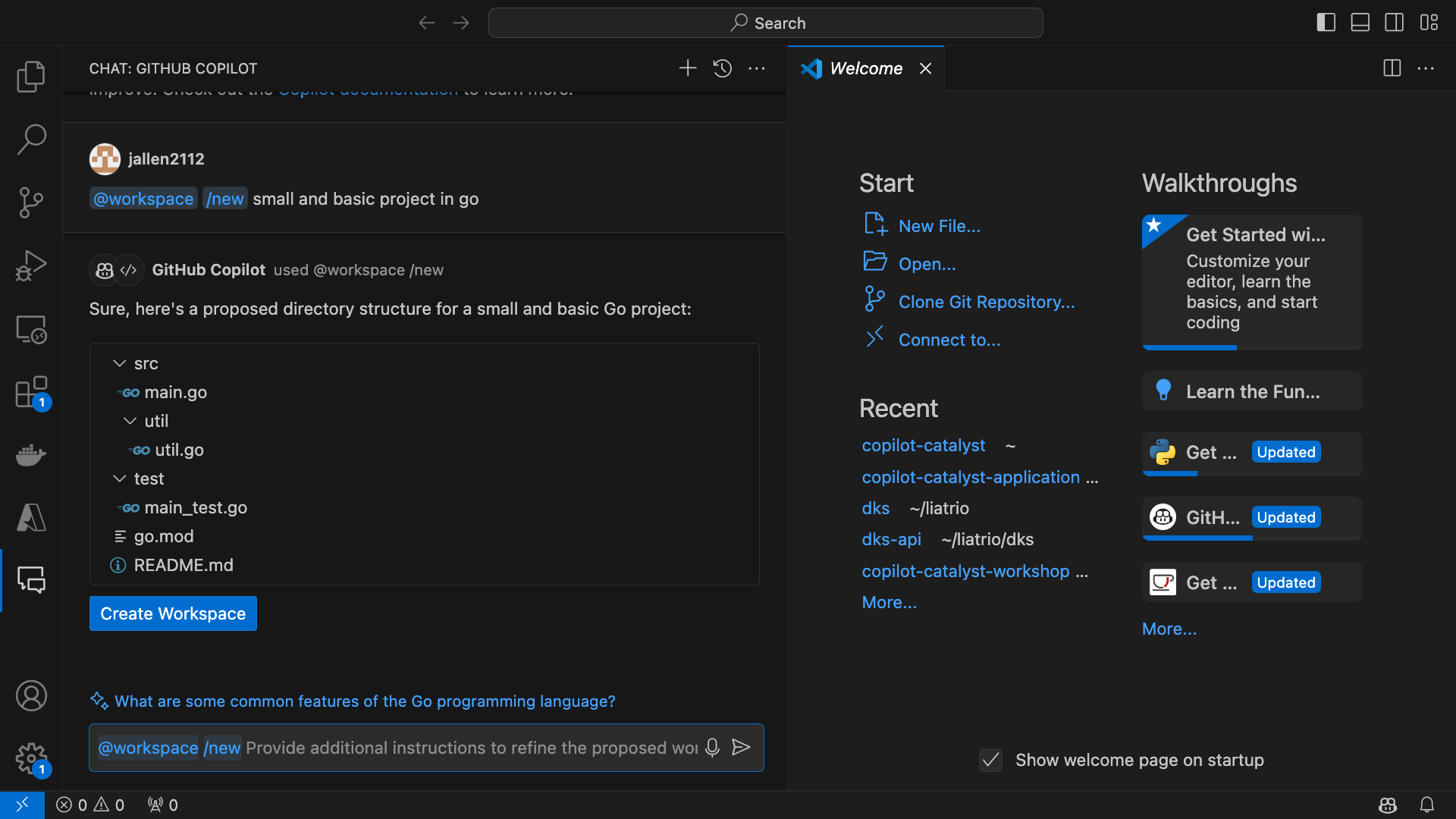Click the Open... link

[x=927, y=264]
